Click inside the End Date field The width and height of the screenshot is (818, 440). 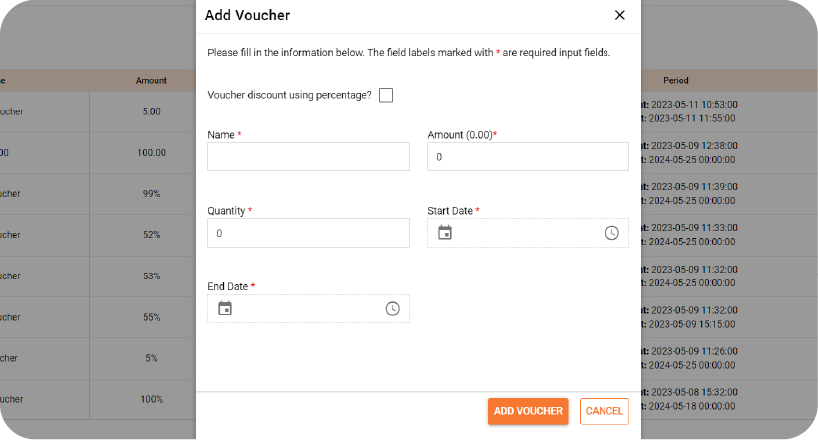(x=308, y=308)
